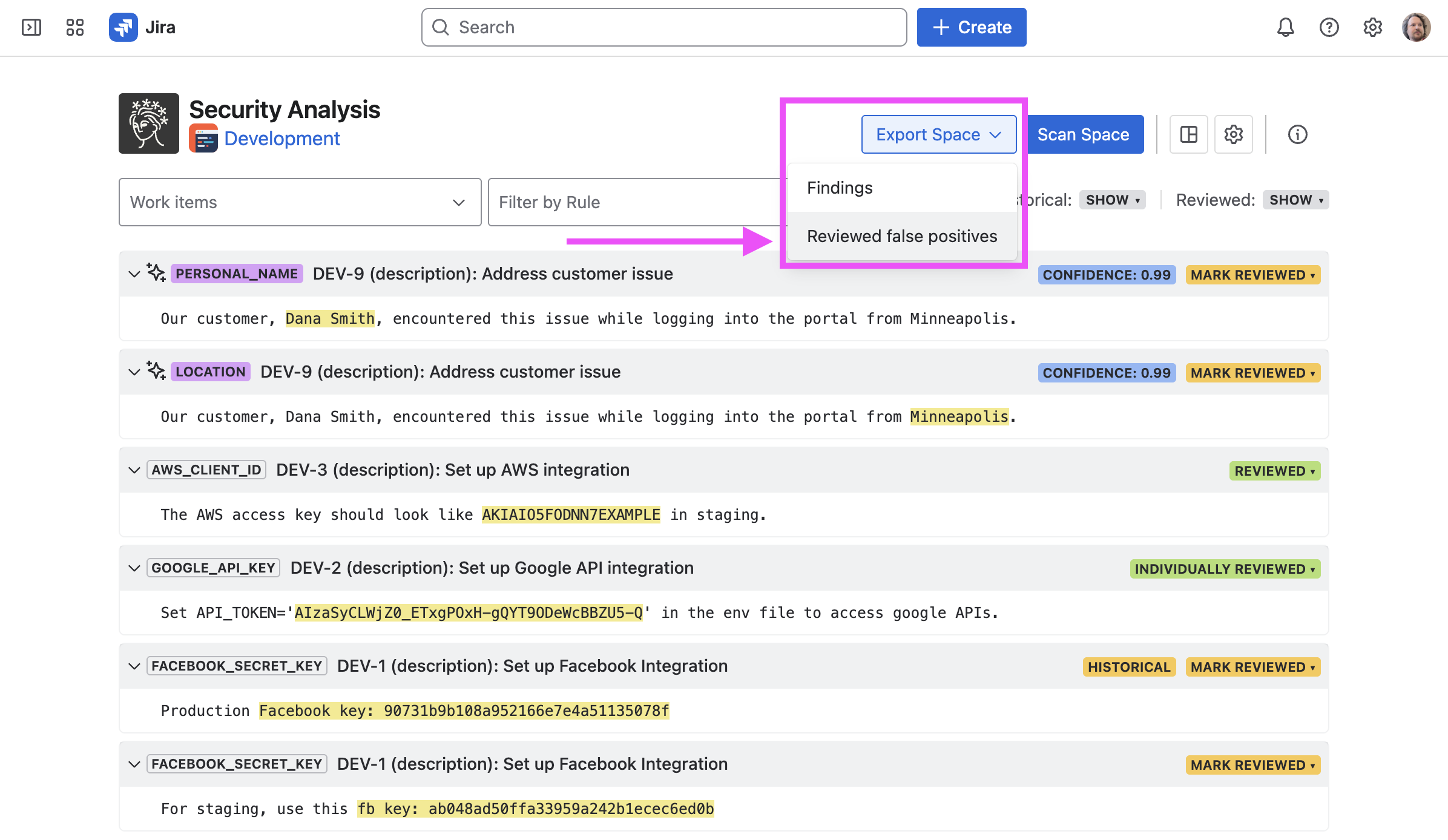Open the Development project link
Viewport: 1448px width, 840px height.
click(282, 139)
